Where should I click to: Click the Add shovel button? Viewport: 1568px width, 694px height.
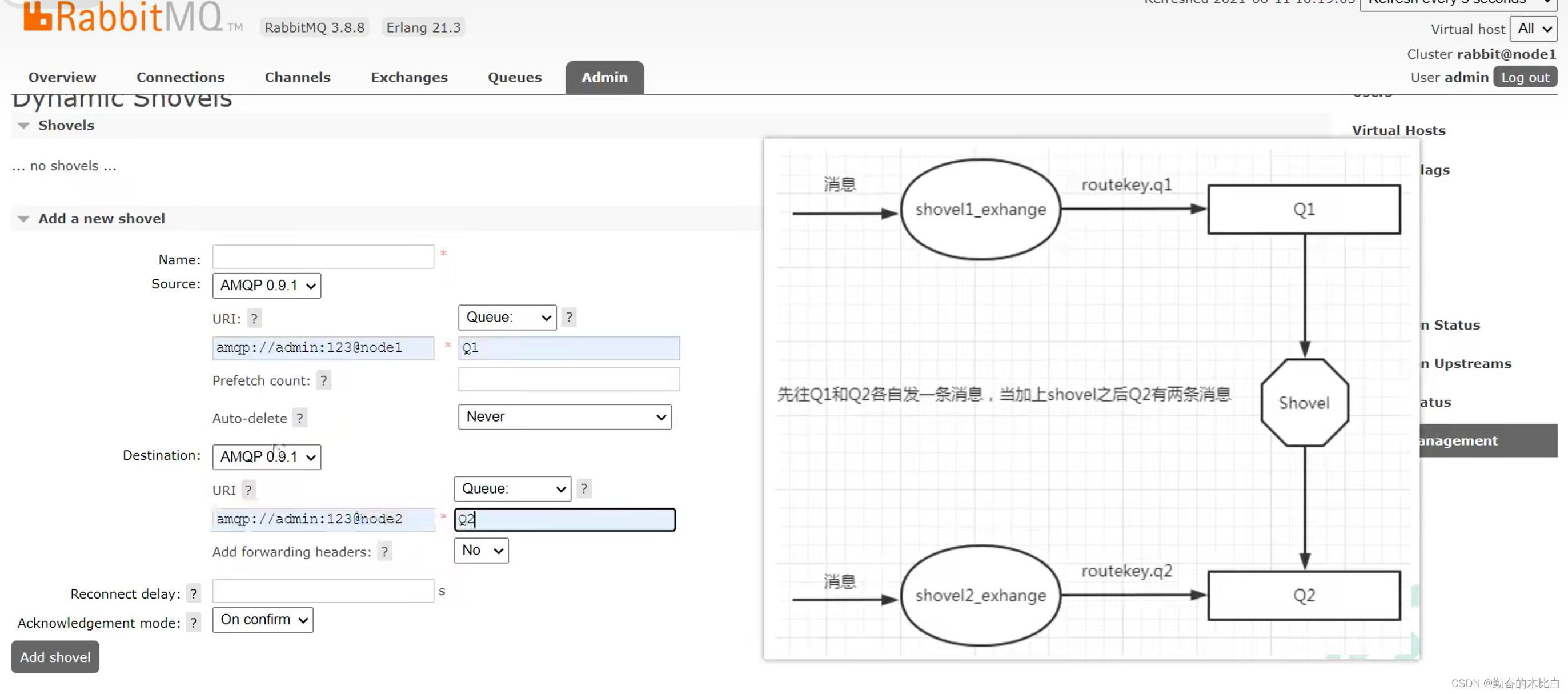tap(55, 657)
